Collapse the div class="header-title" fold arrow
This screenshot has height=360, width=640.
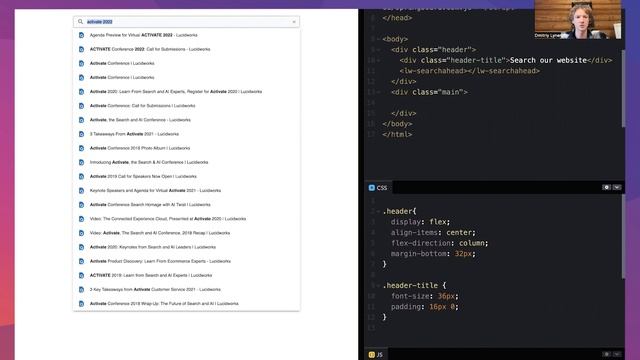378,60
